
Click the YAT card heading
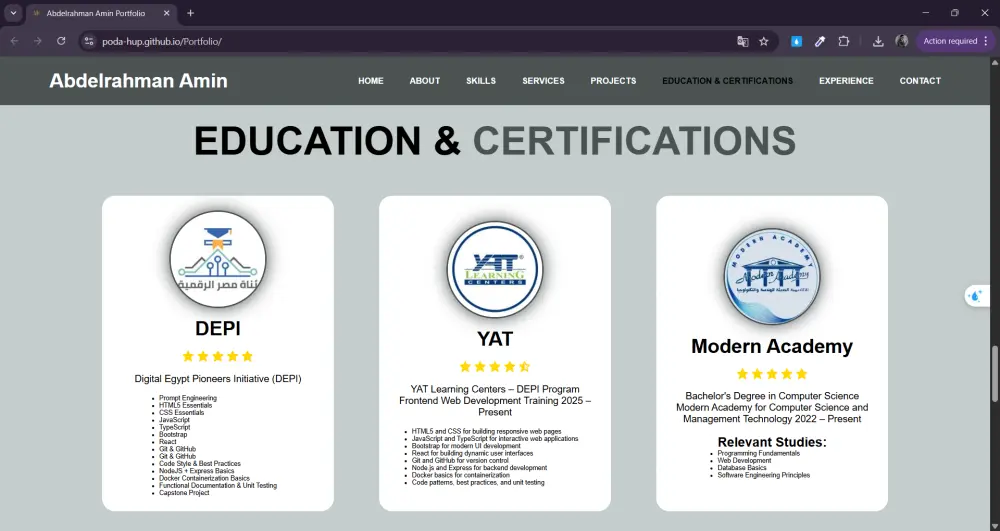coord(495,338)
